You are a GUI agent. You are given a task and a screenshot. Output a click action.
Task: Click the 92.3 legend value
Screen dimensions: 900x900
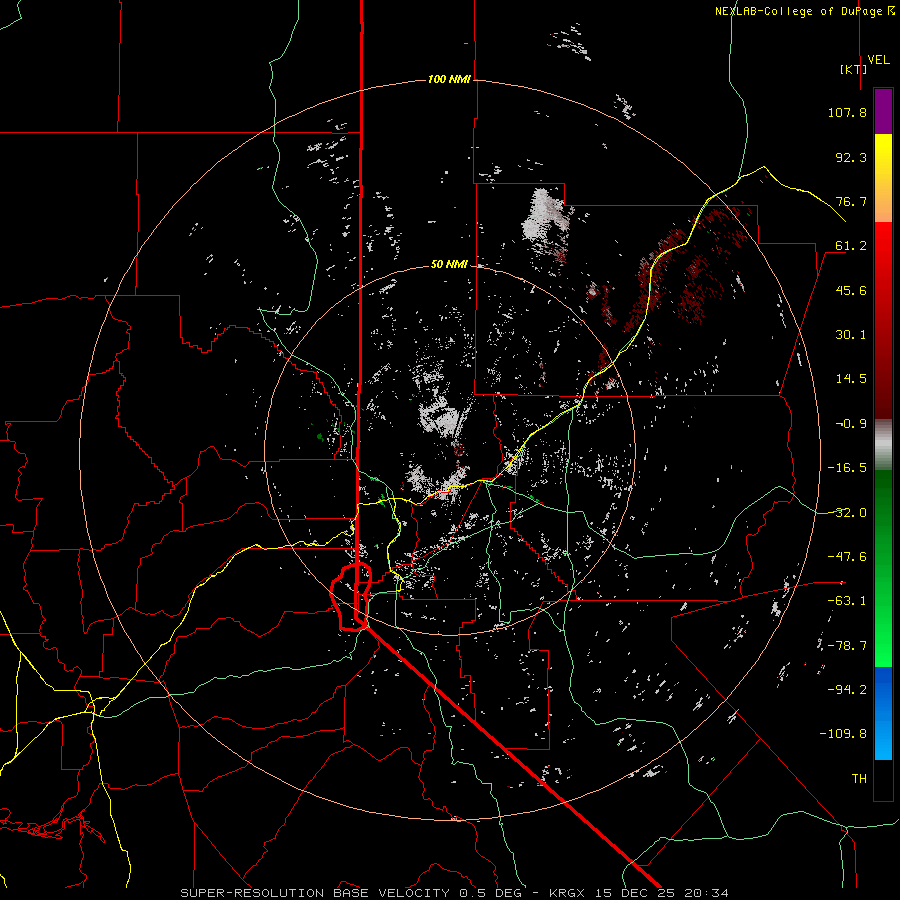[851, 157]
